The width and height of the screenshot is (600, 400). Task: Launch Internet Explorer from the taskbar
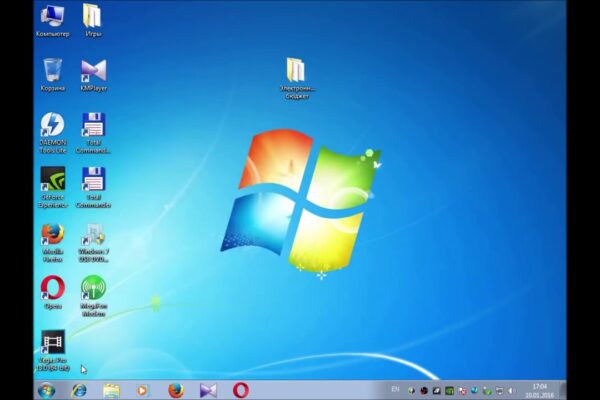pos(79,390)
